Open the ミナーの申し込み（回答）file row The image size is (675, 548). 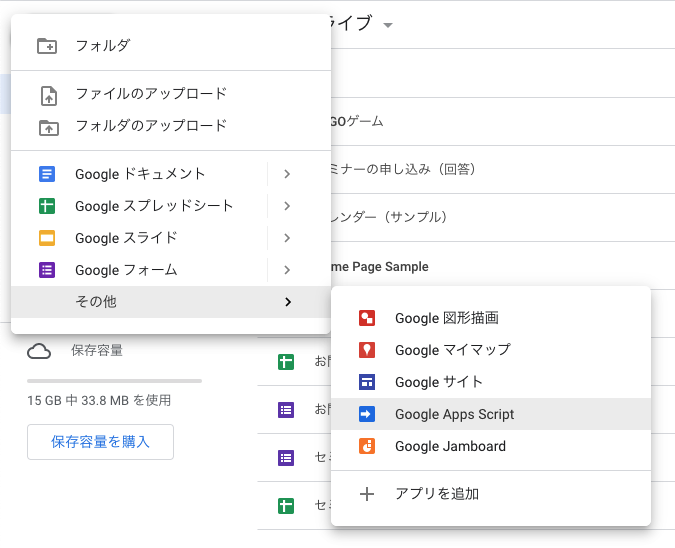tap(503, 169)
